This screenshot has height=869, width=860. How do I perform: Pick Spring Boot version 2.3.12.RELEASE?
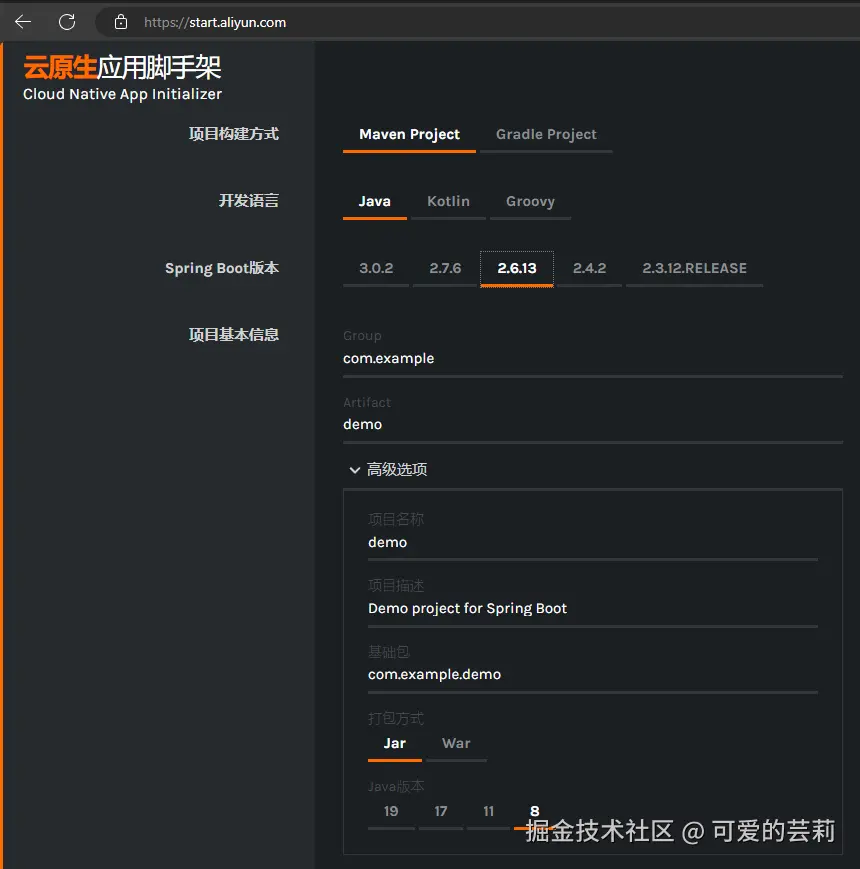coord(694,269)
